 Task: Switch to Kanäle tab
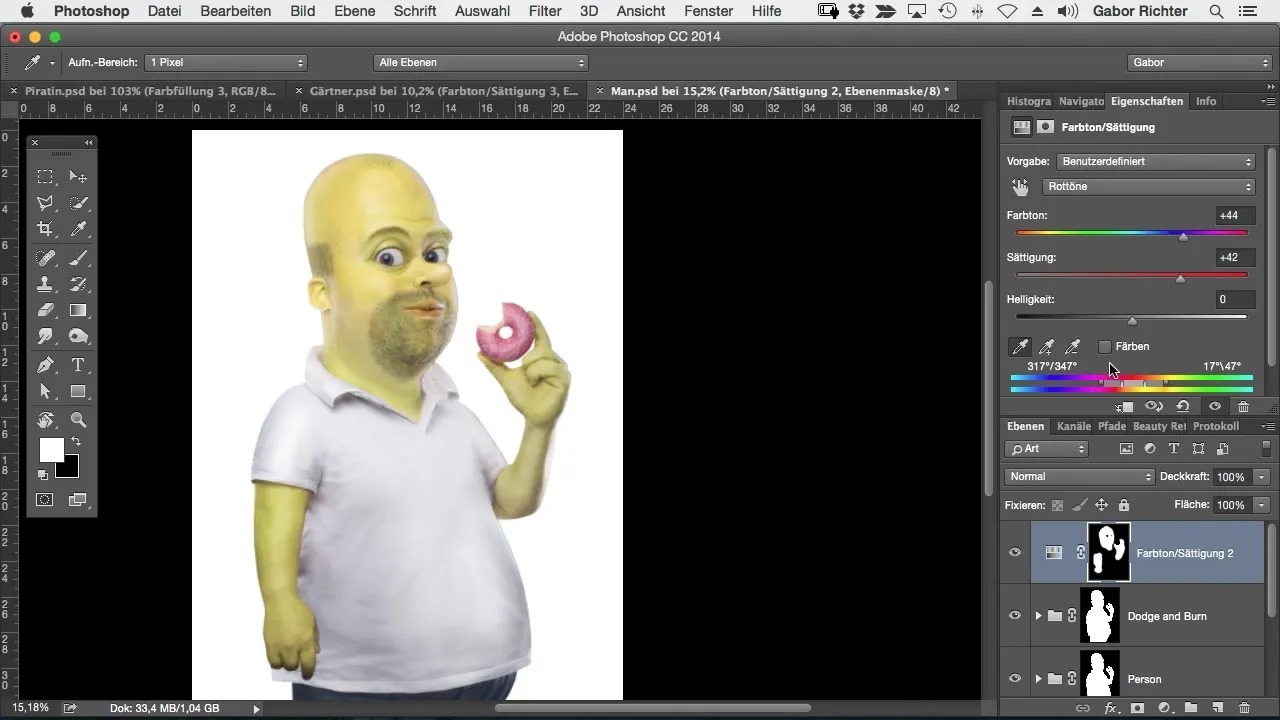click(1072, 426)
